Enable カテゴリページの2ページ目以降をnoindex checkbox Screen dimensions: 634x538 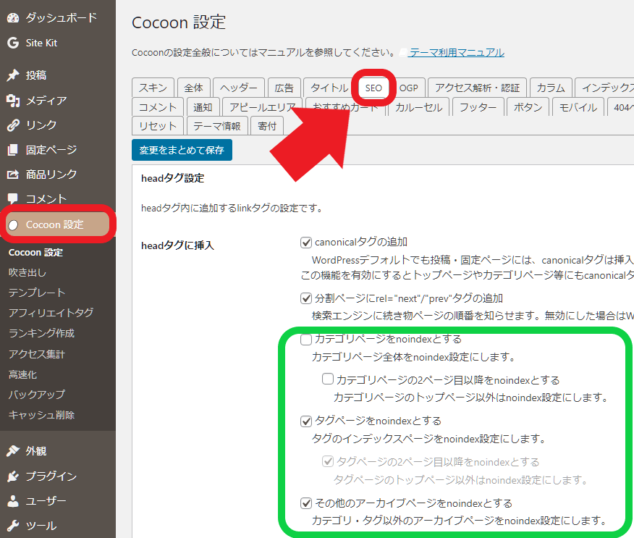328,380
